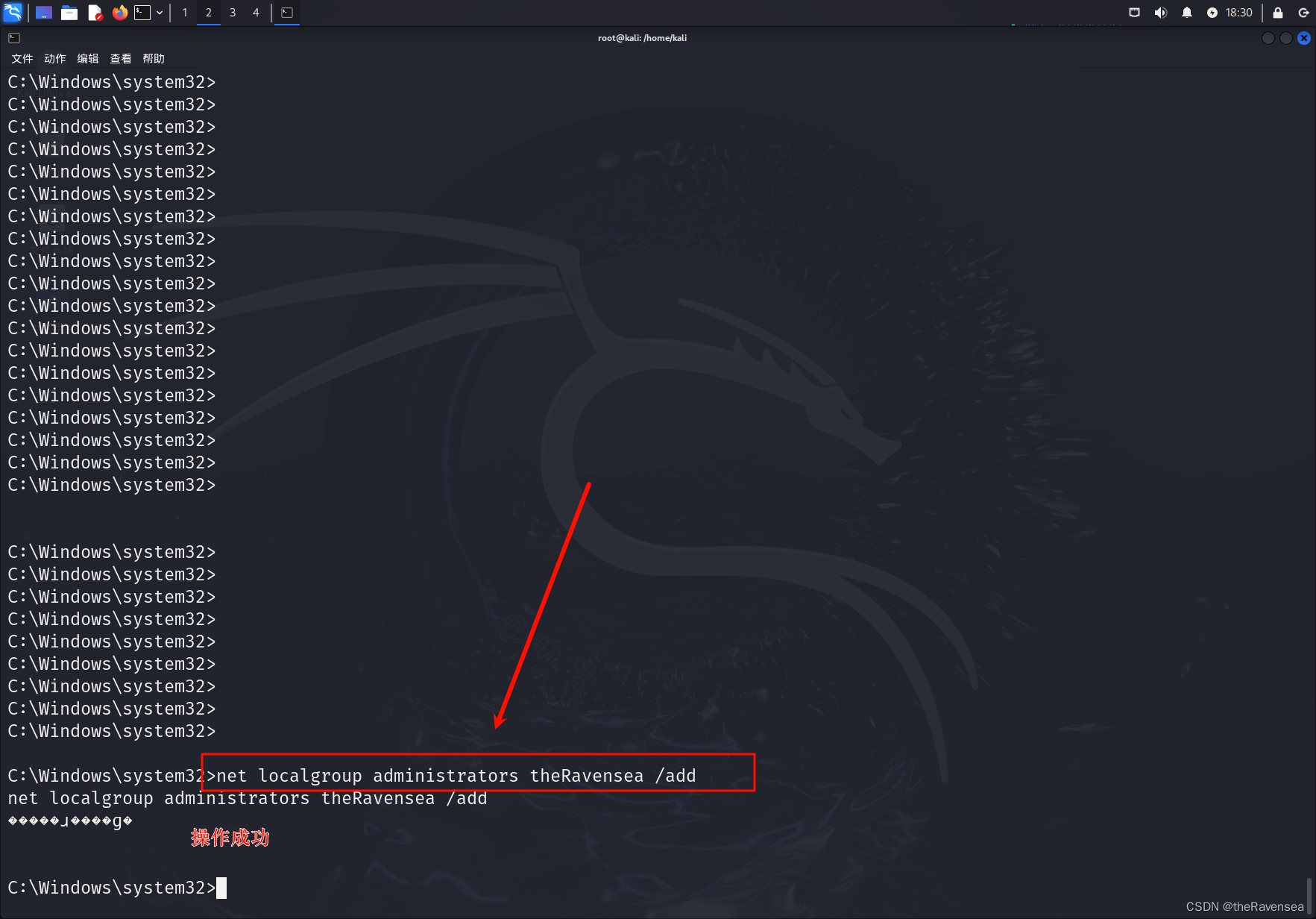Expand the terminal launcher dropdown arrow
The width and height of the screenshot is (1316, 919).
[160, 13]
